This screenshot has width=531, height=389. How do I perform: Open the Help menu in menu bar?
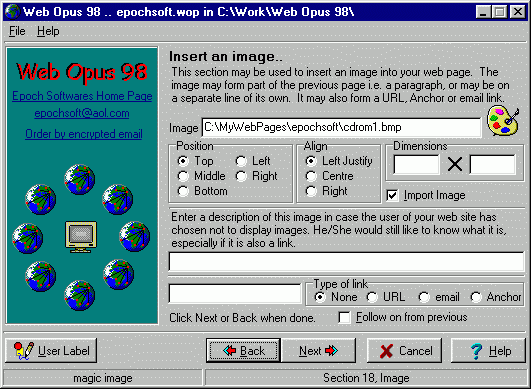pyautogui.click(x=48, y=31)
